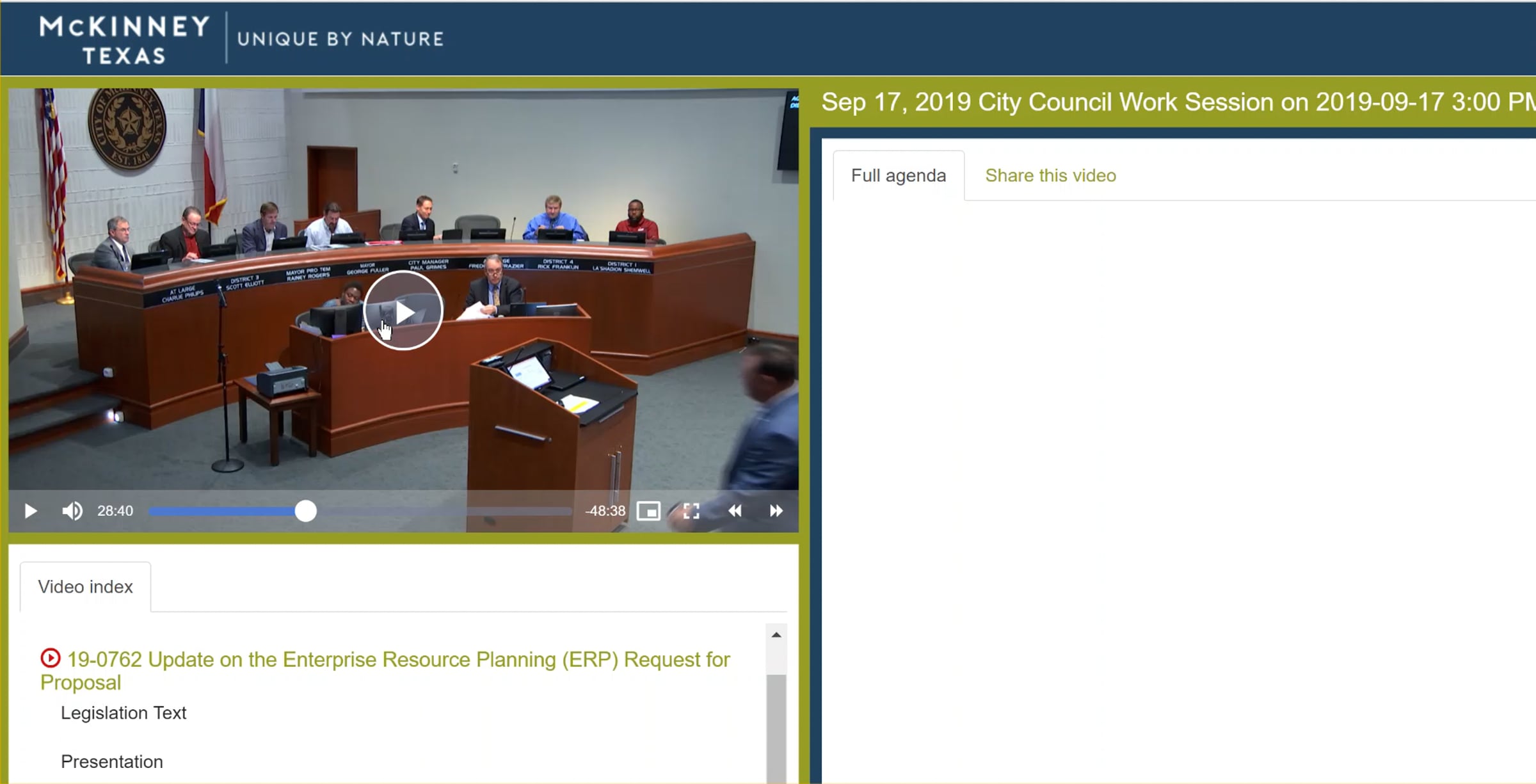Toggle remaining time display -48:38
The height and width of the screenshot is (784, 1536).
pos(605,511)
